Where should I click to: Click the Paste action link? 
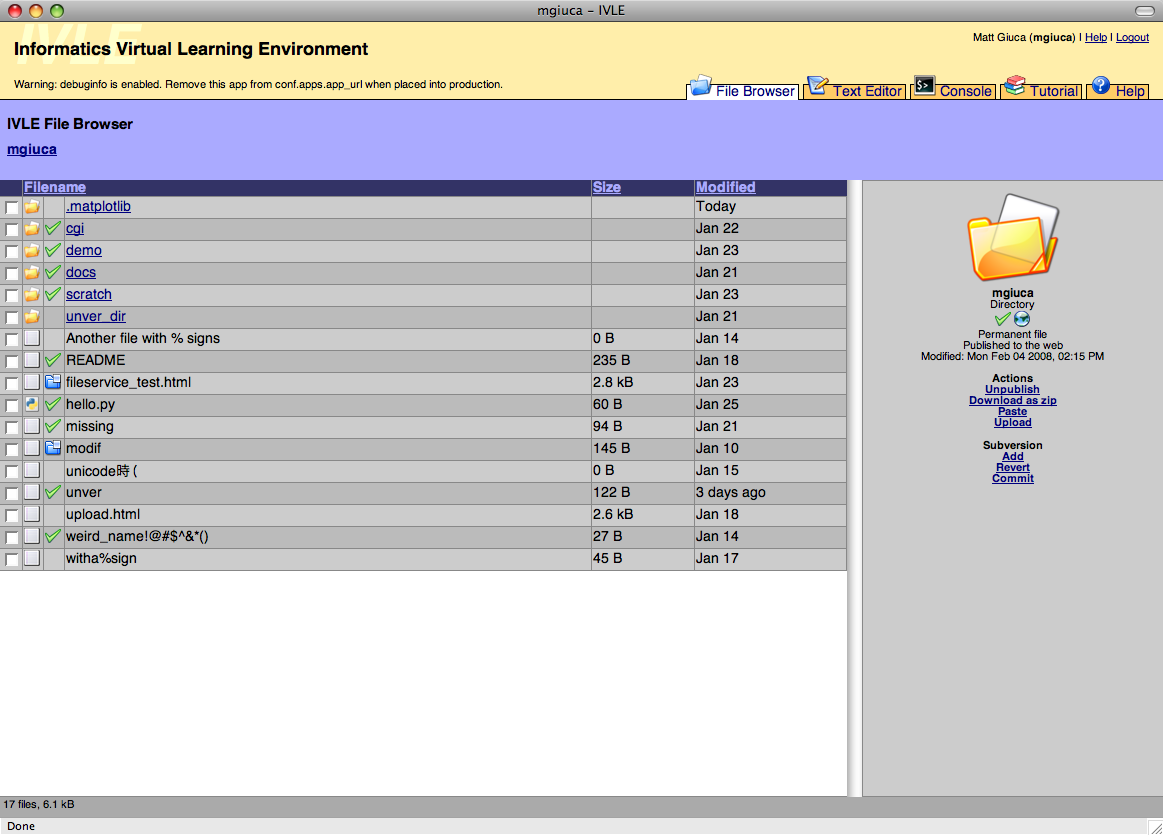click(x=1012, y=412)
